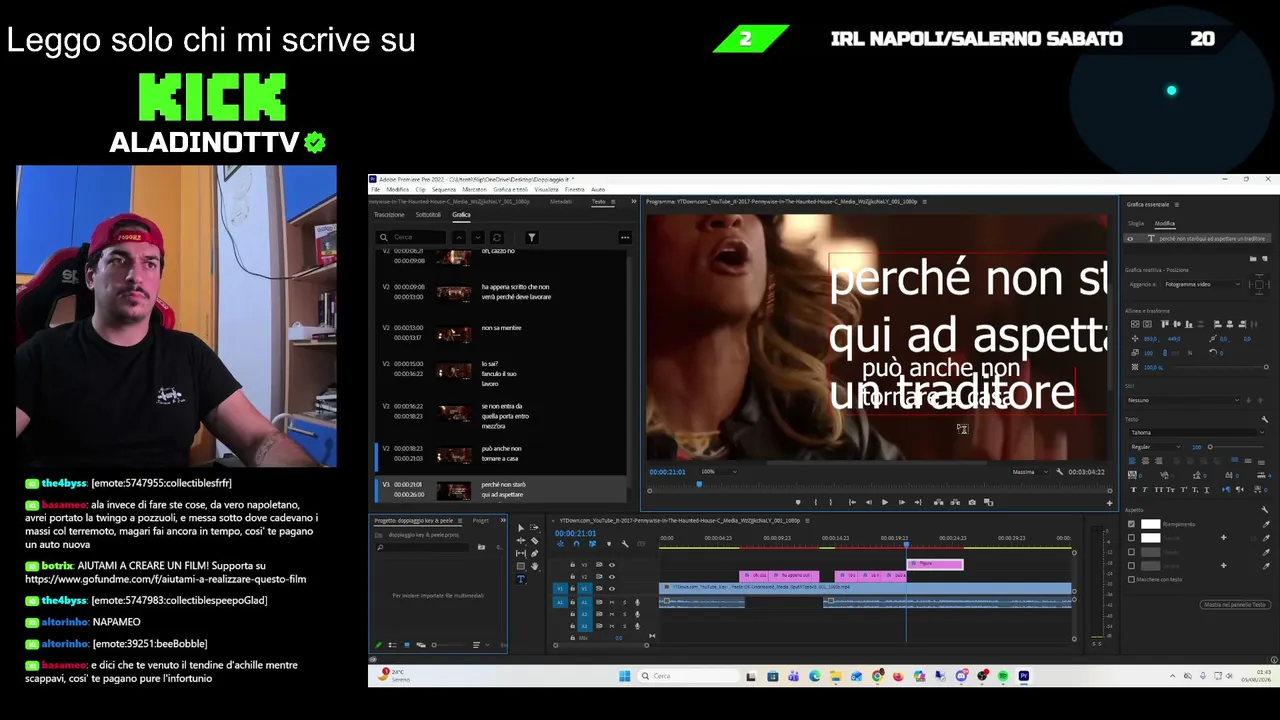Image resolution: width=1280 pixels, height=720 pixels.
Task: Select the pink Figura clip on V3
Action: click(935, 564)
